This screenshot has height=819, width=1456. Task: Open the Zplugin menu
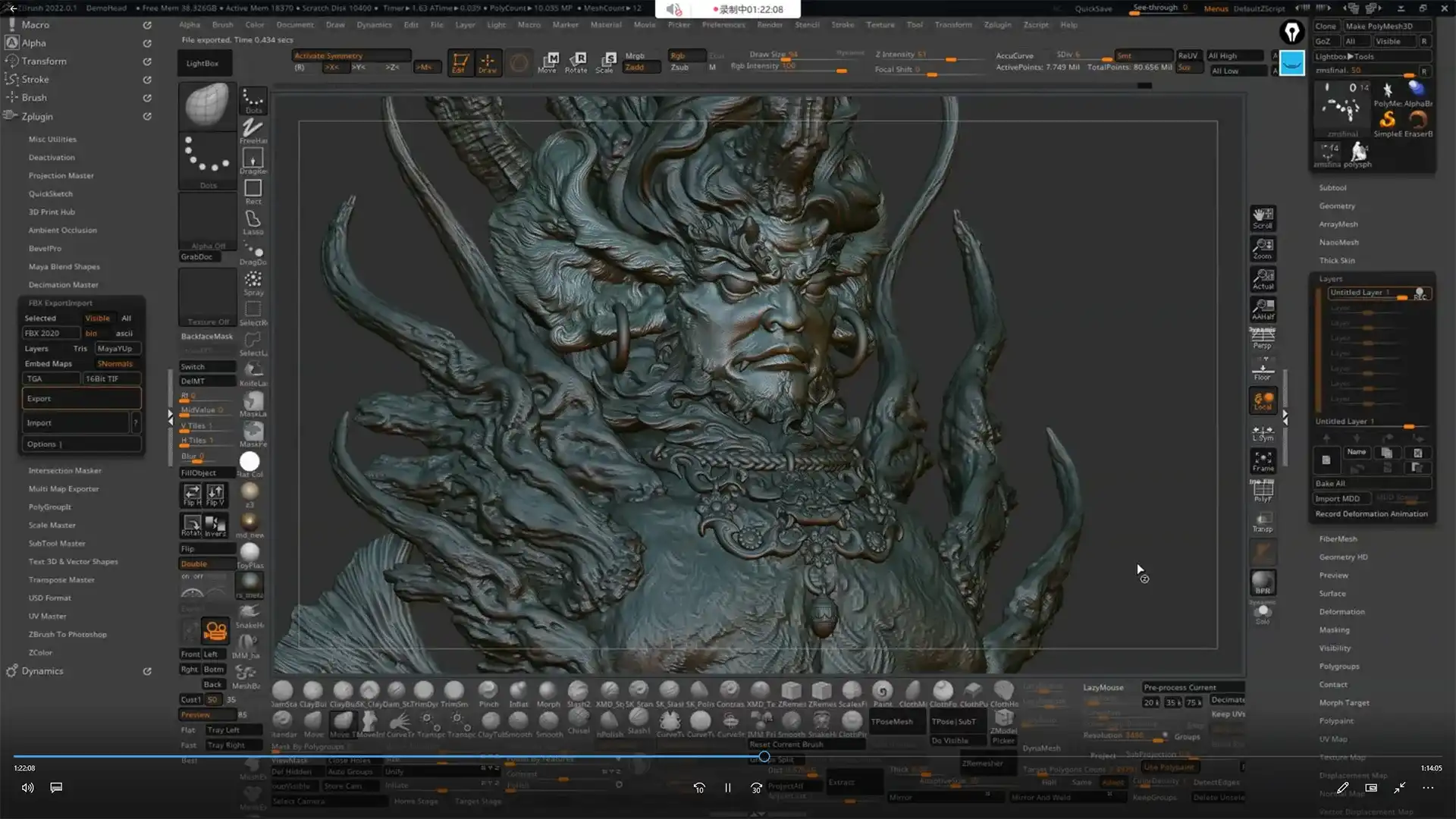[x=996, y=24]
